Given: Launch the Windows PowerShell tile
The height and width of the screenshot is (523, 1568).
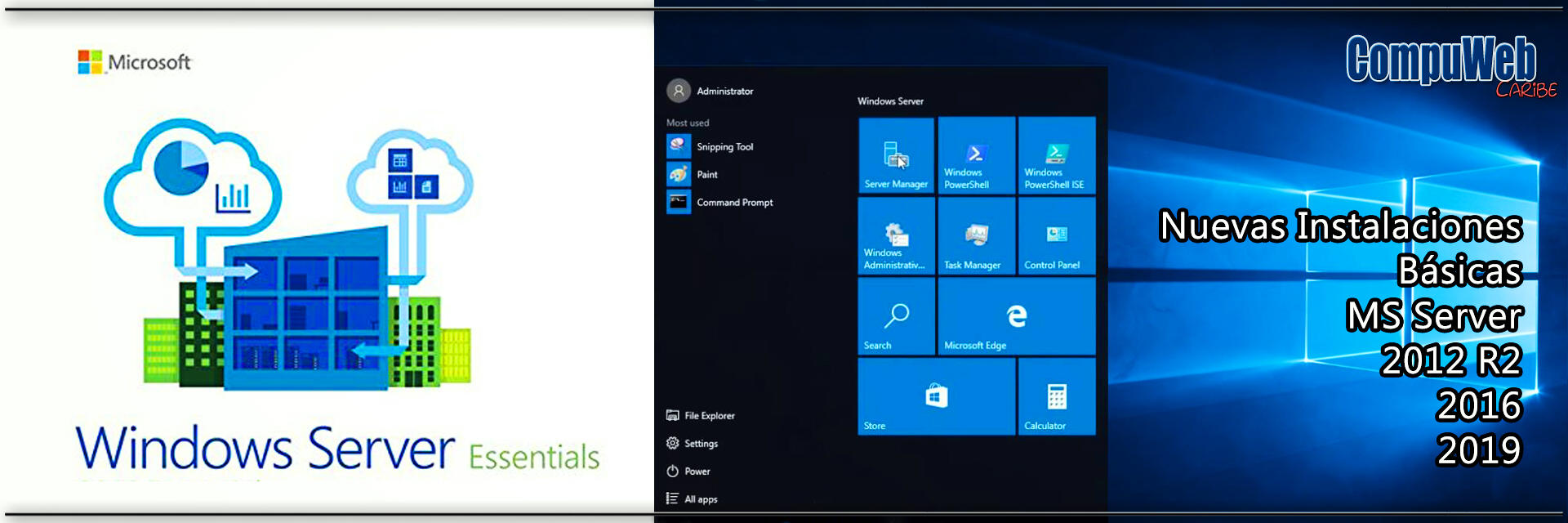Looking at the screenshot, I should click(x=976, y=155).
